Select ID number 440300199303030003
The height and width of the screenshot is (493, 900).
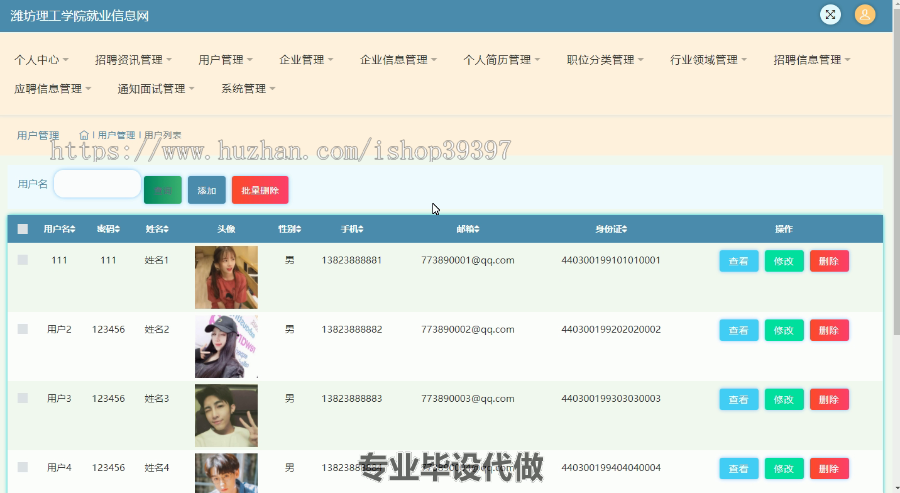611,398
